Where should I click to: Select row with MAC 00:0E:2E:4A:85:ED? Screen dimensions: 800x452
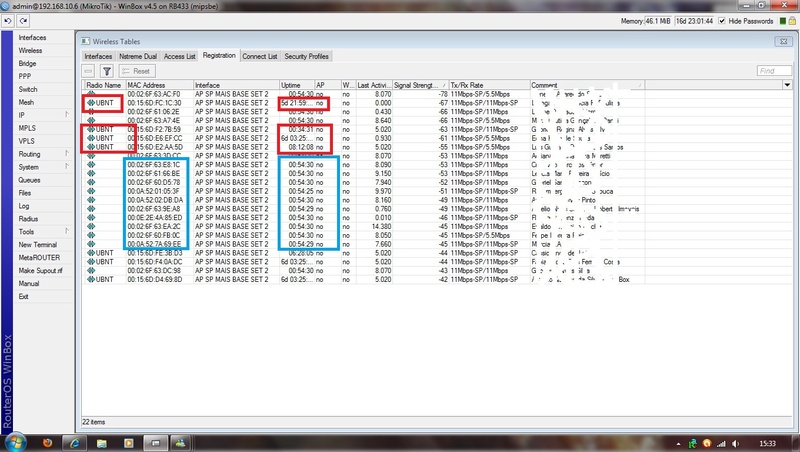pyautogui.click(x=364, y=218)
